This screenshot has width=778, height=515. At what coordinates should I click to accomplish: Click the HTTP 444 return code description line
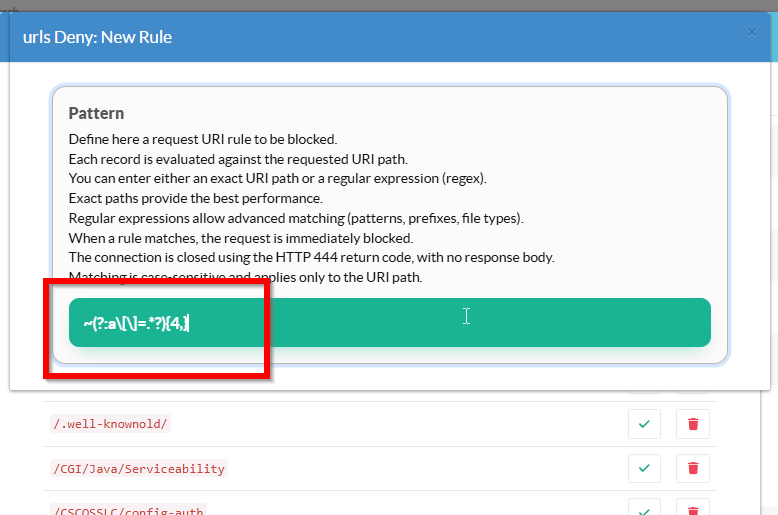point(311,257)
